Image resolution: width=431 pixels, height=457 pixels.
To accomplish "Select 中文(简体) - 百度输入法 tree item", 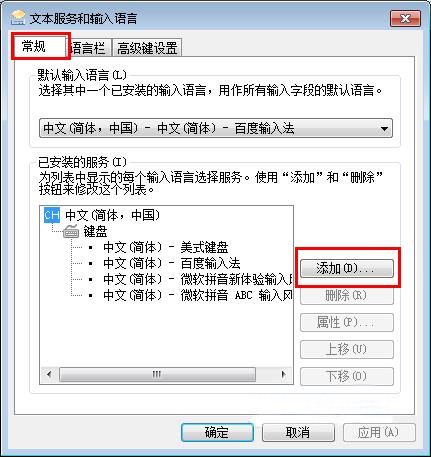I will (172, 263).
